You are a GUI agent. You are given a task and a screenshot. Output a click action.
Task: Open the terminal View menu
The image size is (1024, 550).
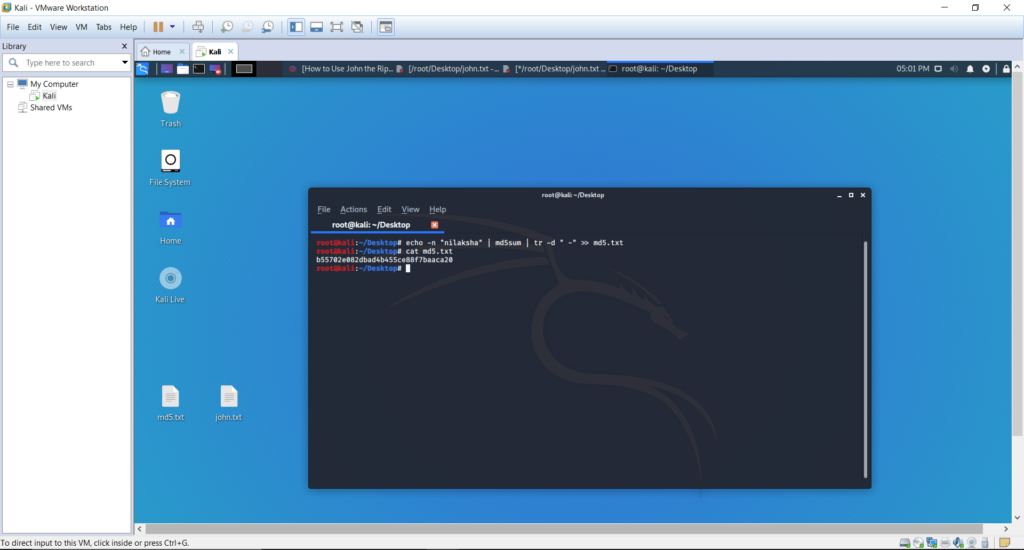click(x=410, y=210)
